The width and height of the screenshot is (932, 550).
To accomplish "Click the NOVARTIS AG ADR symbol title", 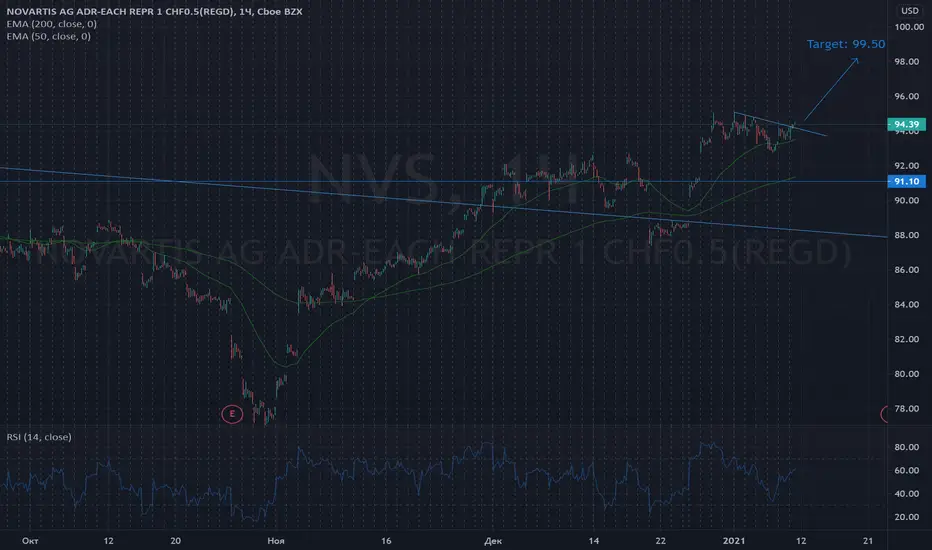I will point(155,11).
